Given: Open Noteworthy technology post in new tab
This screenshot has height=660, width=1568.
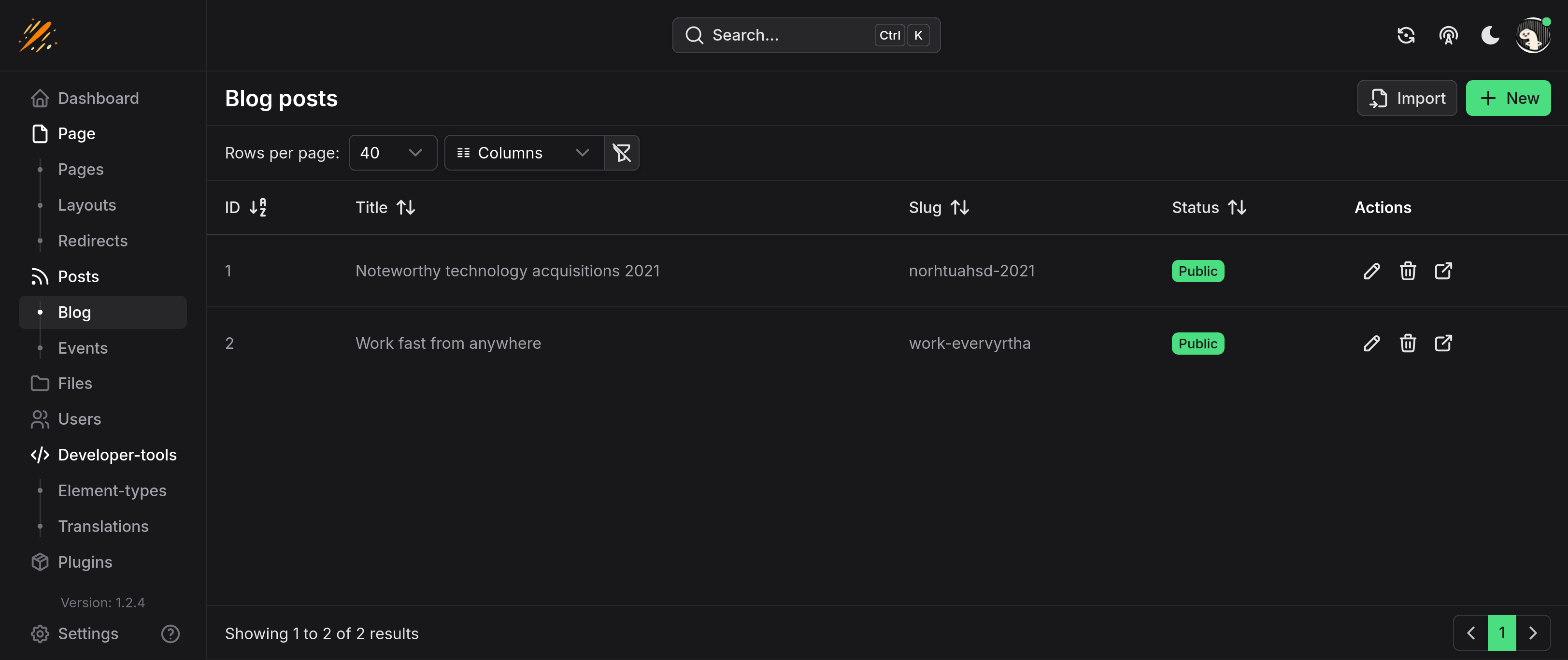Looking at the screenshot, I should (1443, 271).
